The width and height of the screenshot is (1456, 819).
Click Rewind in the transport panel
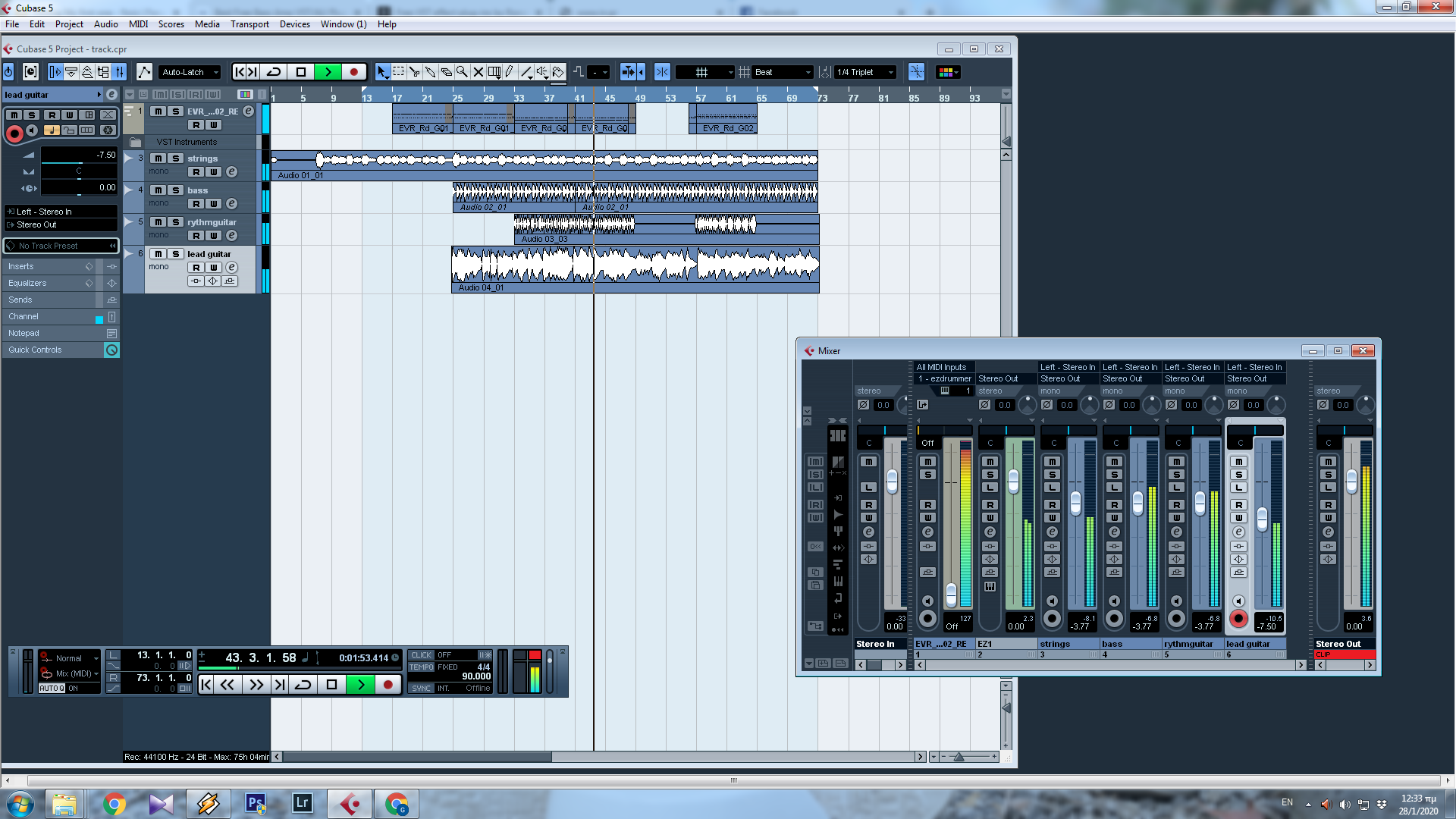point(227,685)
